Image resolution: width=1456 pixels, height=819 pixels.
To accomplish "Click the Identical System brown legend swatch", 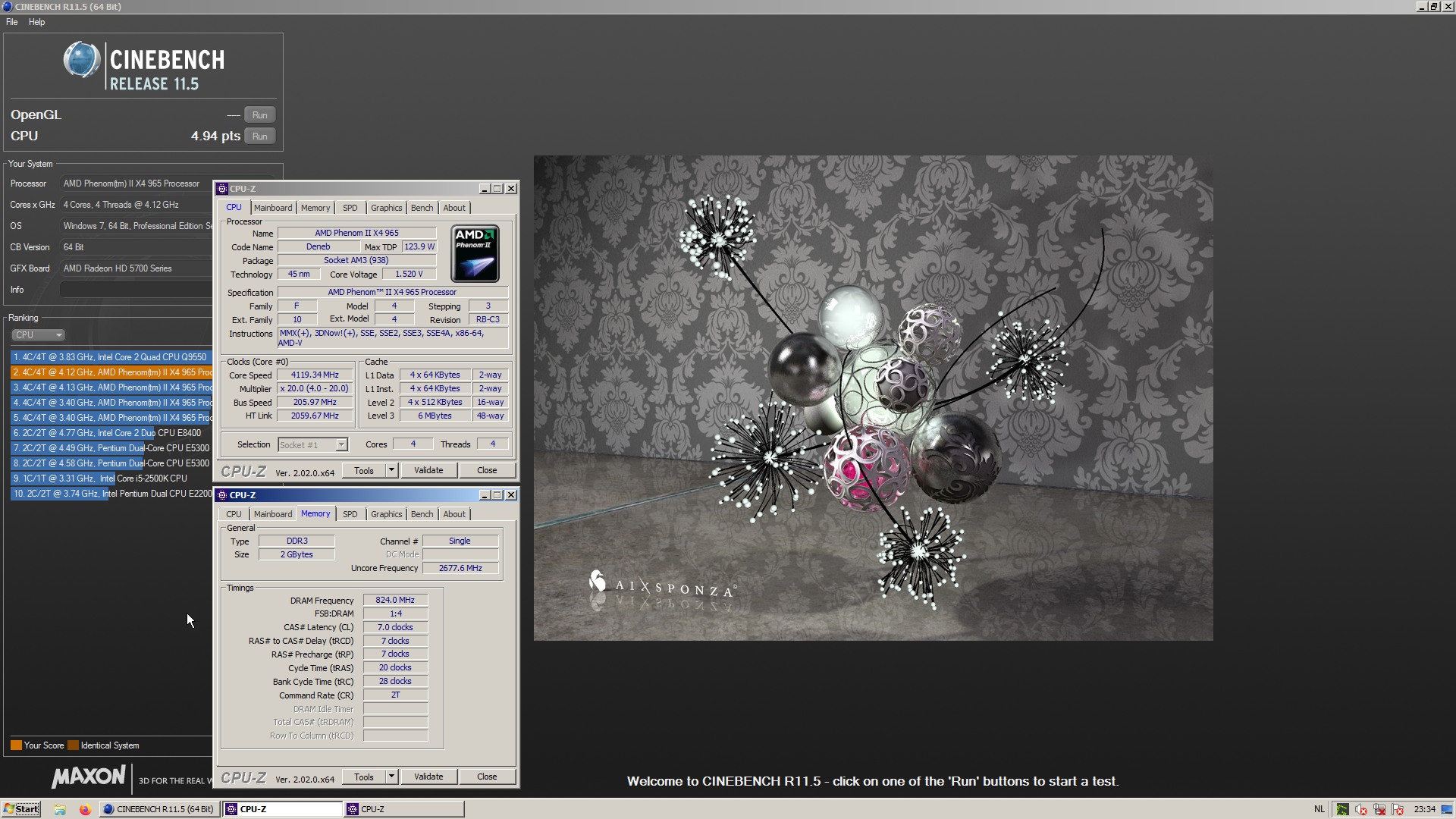I will pyautogui.click(x=73, y=745).
